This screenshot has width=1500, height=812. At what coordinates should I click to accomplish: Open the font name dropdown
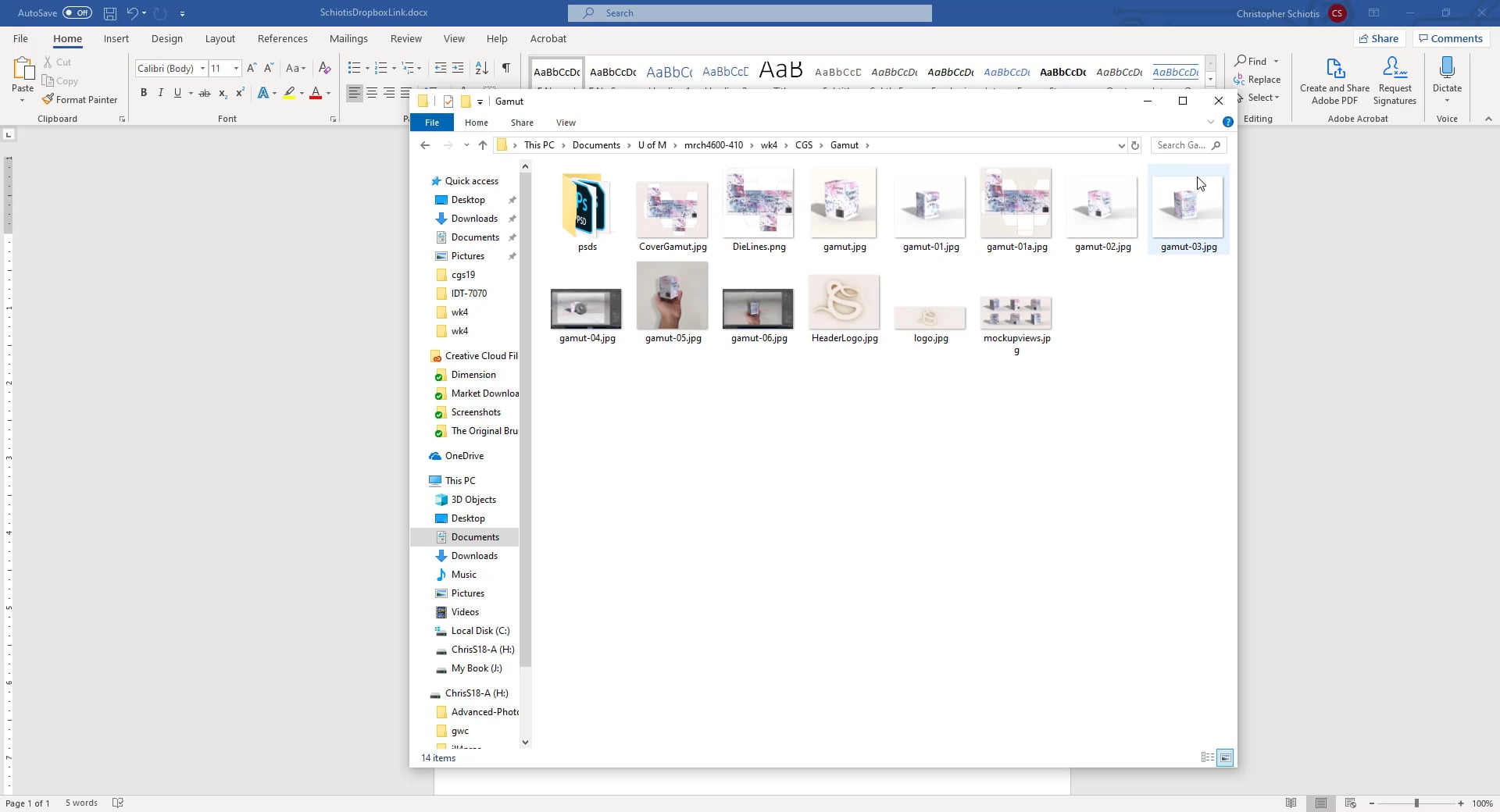coord(202,69)
